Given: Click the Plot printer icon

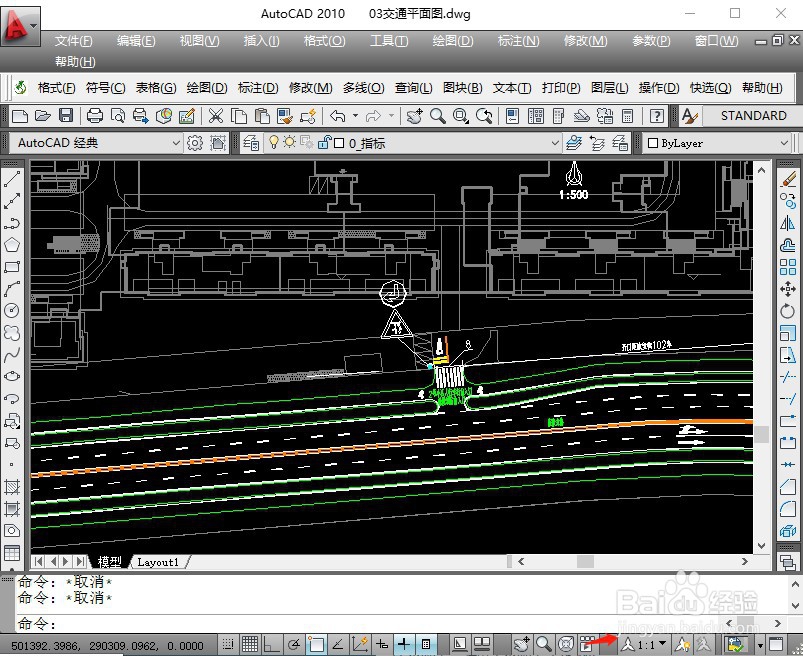Looking at the screenshot, I should click(95, 116).
